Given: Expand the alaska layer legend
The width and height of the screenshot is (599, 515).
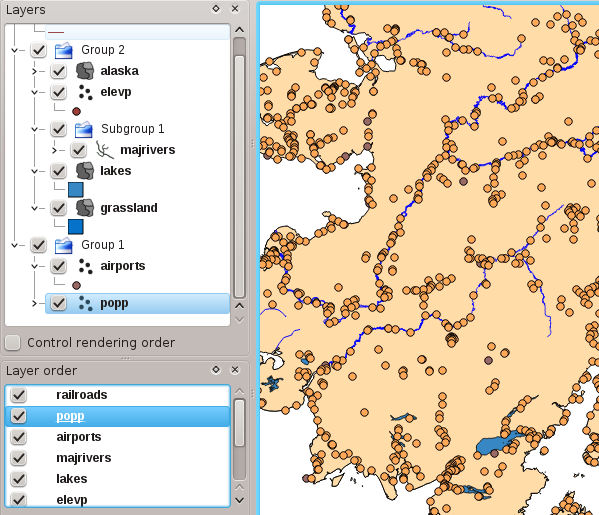Looking at the screenshot, I should click(34, 71).
